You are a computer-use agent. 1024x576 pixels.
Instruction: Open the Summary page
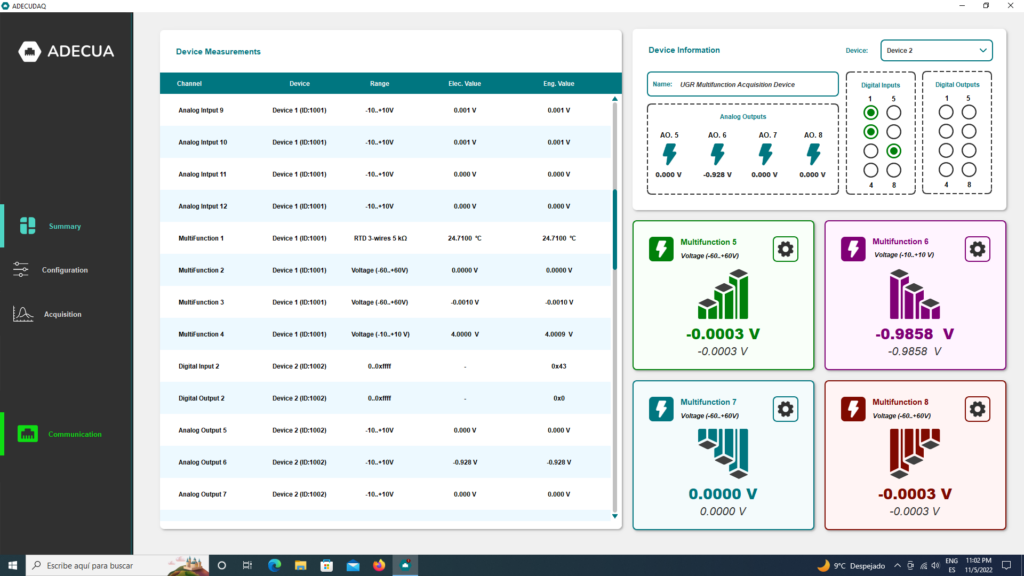tap(52, 226)
